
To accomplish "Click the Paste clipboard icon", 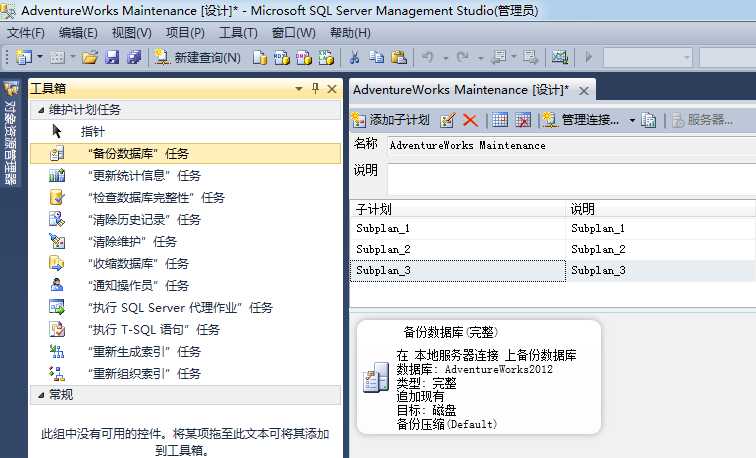I will click(399, 58).
